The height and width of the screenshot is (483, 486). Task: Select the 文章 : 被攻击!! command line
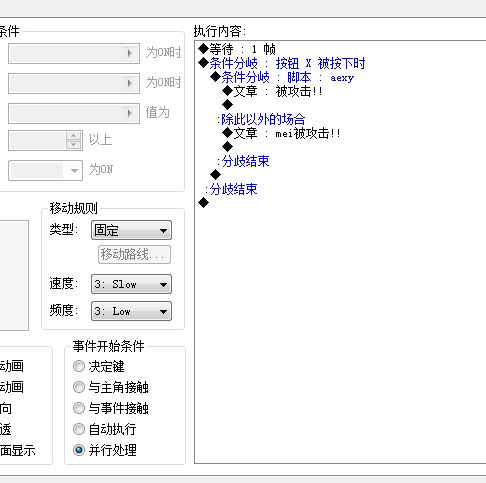tap(272, 91)
